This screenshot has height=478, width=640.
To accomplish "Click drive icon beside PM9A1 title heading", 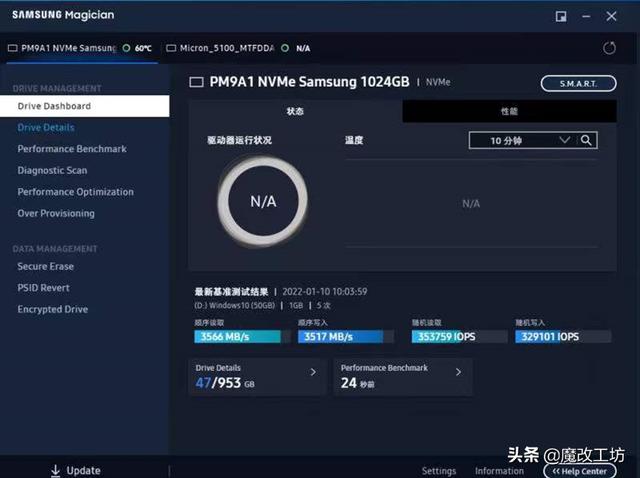I will tap(196, 82).
